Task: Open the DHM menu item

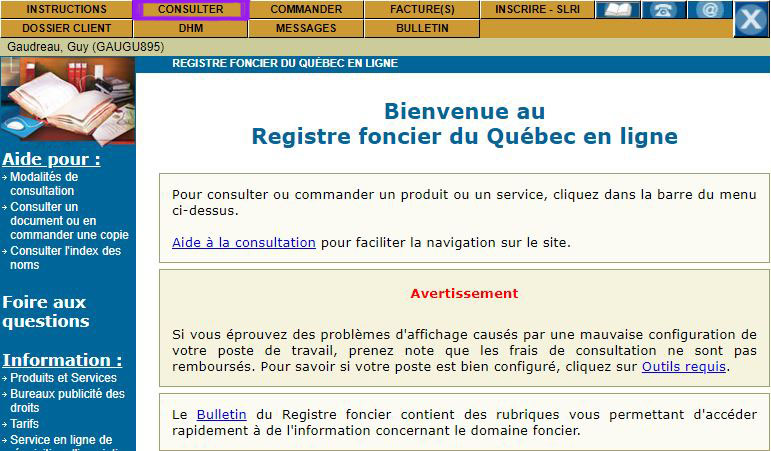Action: (191, 29)
